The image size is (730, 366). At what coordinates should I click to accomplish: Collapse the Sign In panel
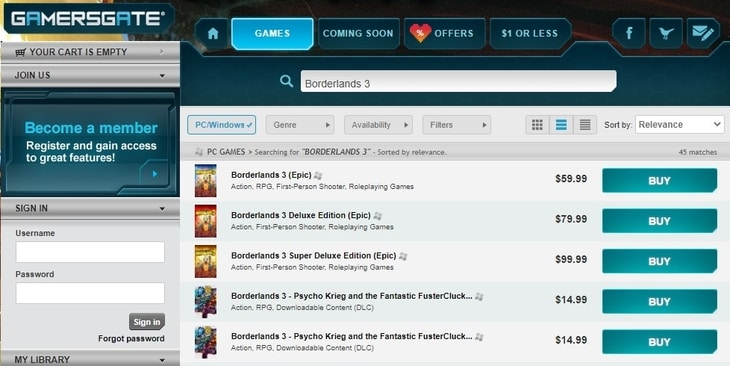point(90,208)
